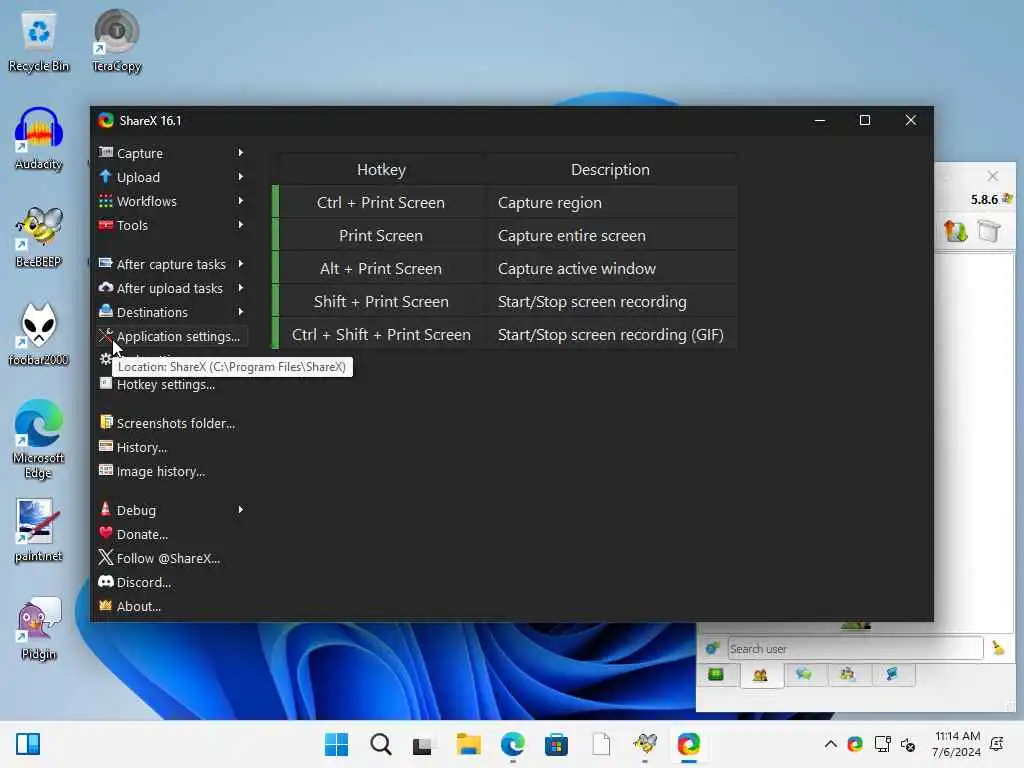Switch to BeeBEEP chat bubbles tab
Screen dimensions: 1024x768
point(803,674)
